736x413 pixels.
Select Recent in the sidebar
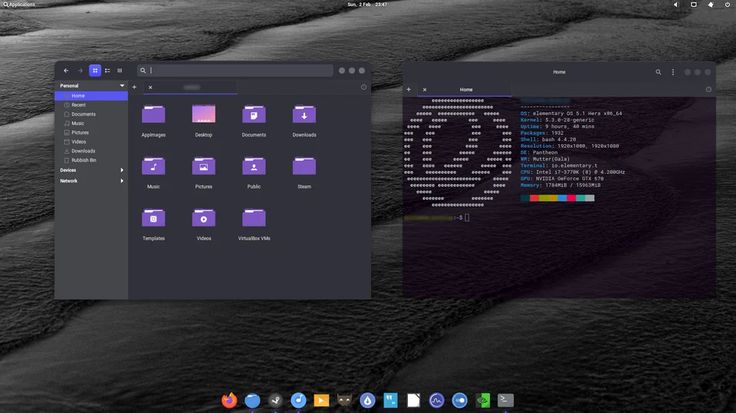coord(78,105)
